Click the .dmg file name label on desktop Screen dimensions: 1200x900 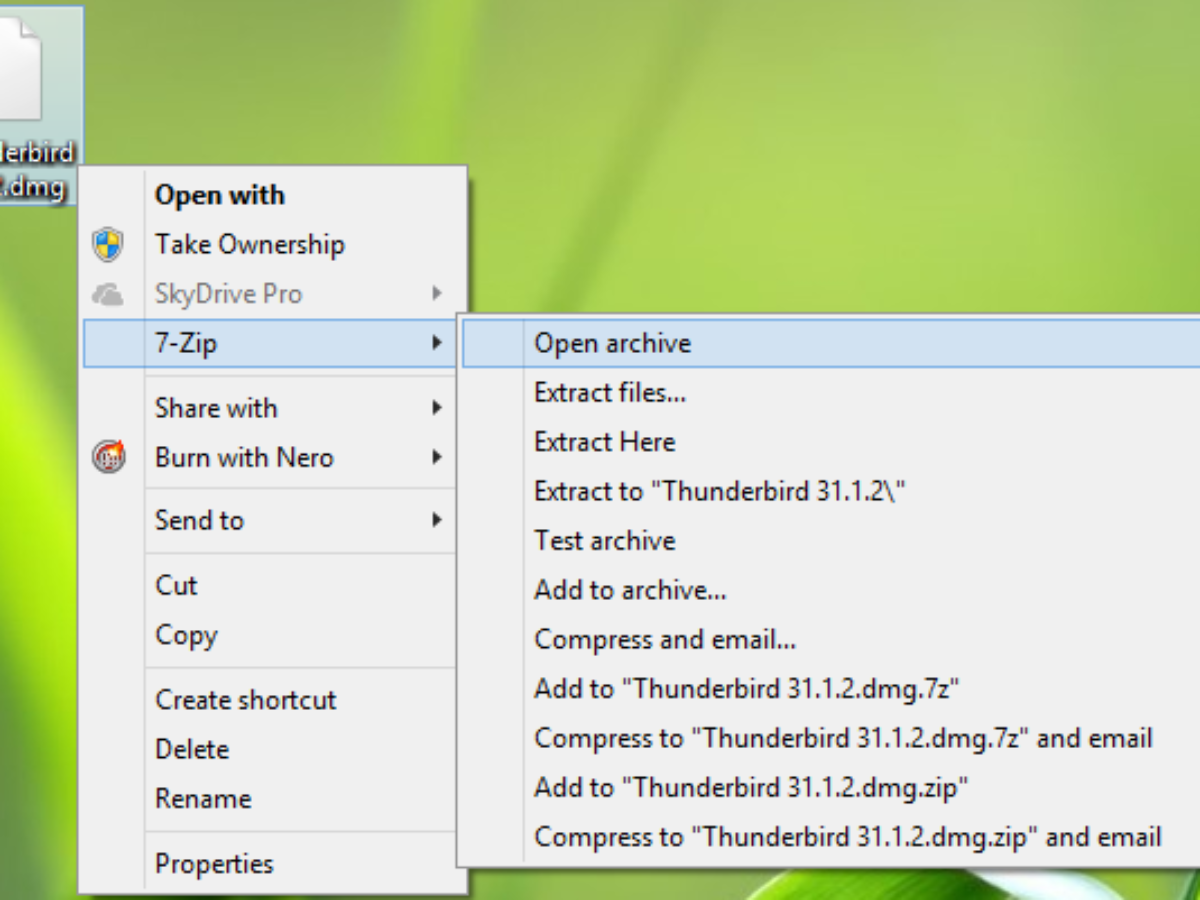coord(37,170)
